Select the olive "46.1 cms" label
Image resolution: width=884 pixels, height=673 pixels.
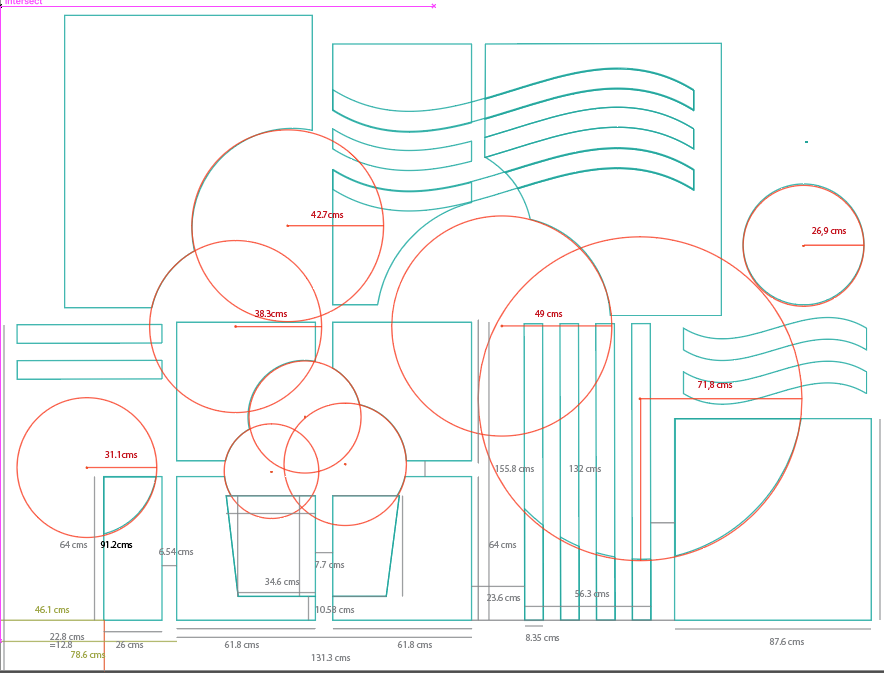tap(52, 610)
